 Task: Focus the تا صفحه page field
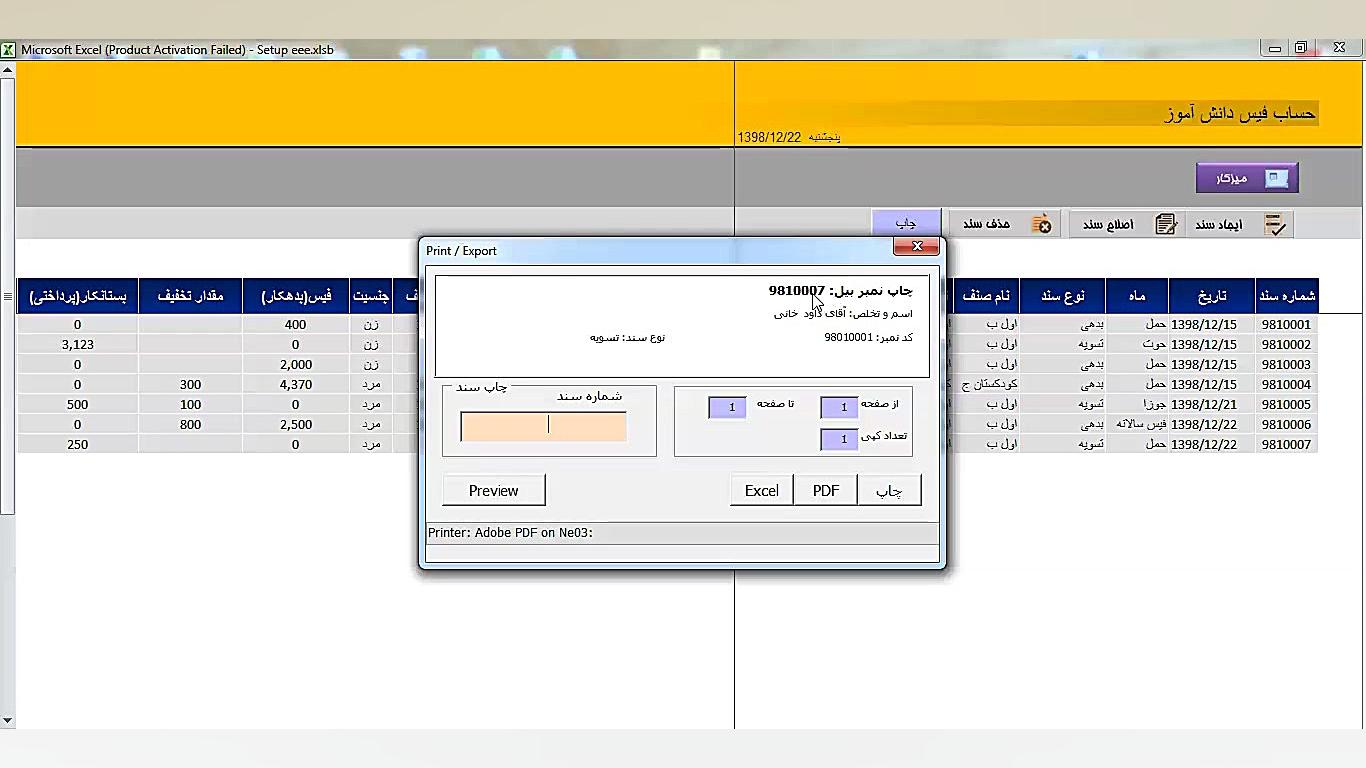[727, 407]
